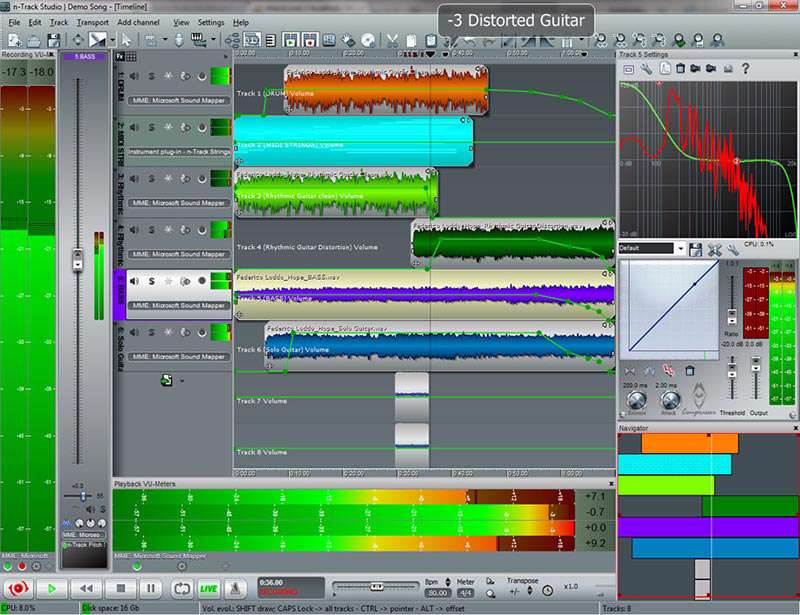Arm record on the Solo Guitar track
800x615 pixels.
(202, 334)
